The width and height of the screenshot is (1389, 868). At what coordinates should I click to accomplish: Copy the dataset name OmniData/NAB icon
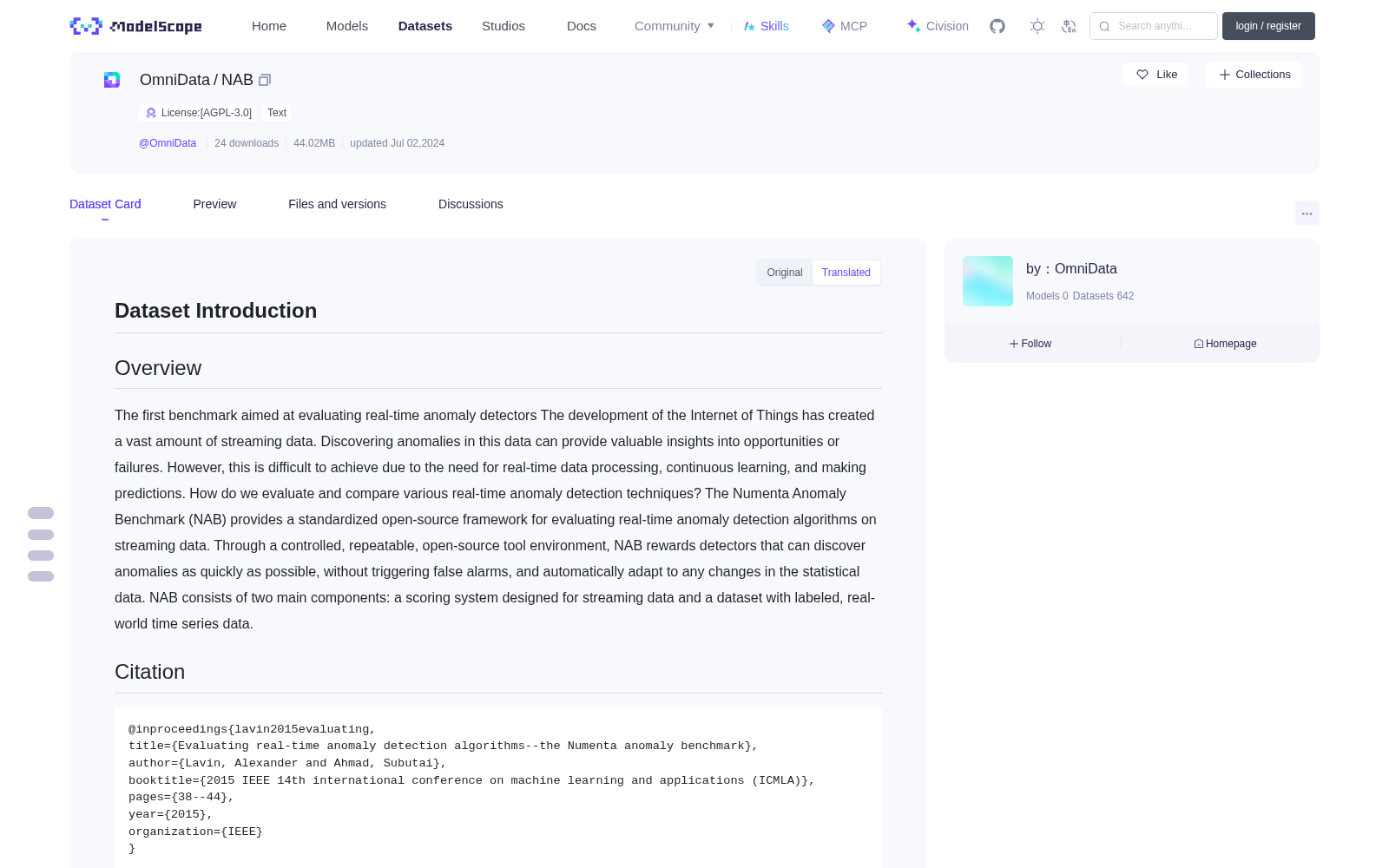point(265,80)
